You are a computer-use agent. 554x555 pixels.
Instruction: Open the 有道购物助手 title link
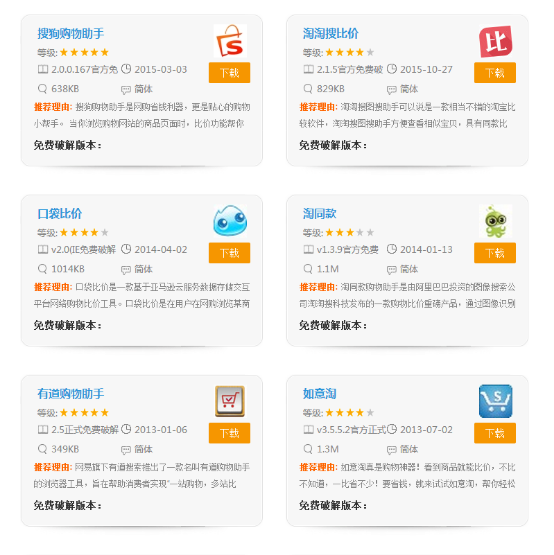[70, 394]
